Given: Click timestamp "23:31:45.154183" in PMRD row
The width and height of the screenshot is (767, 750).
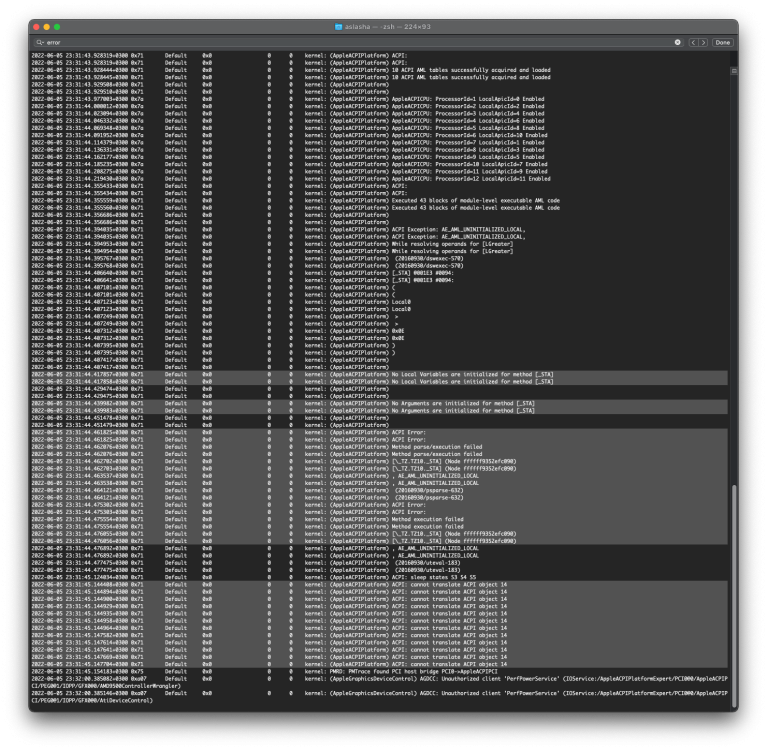Looking at the screenshot, I should tap(90, 672).
